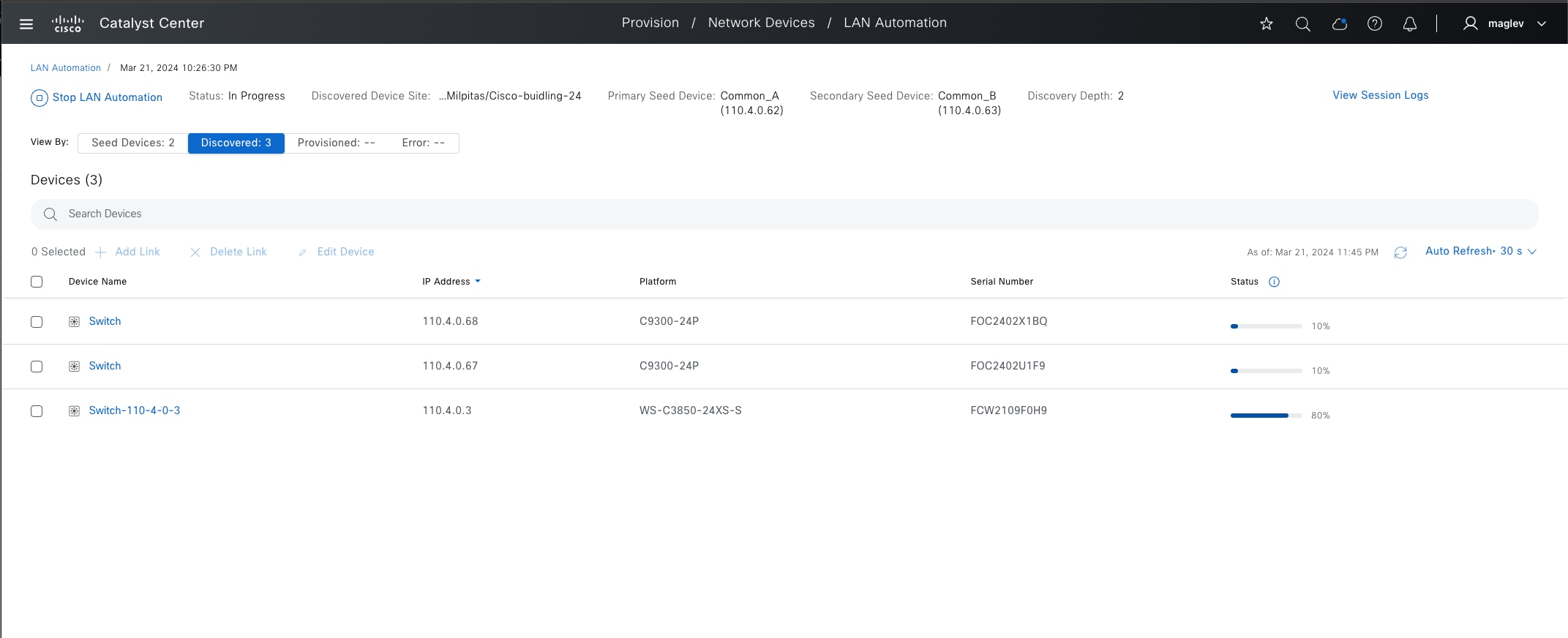Expand the Auto Refresh 30 s dropdown
The height and width of the screenshot is (638, 1568).
[x=1481, y=251]
